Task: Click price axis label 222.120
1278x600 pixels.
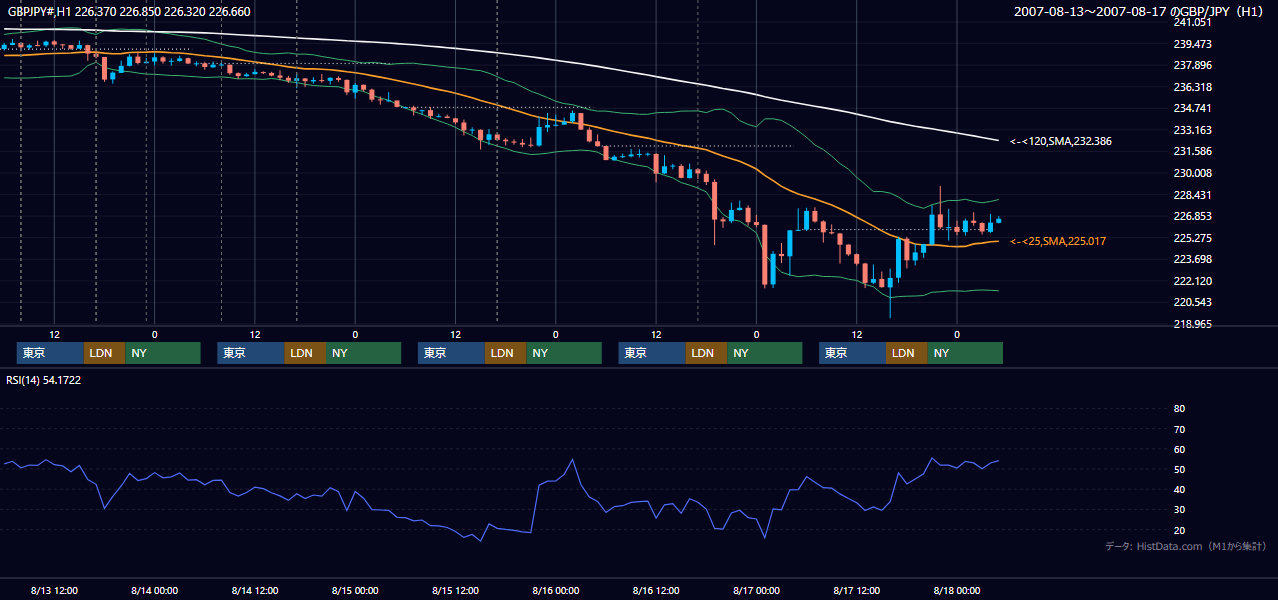Action: point(1192,281)
